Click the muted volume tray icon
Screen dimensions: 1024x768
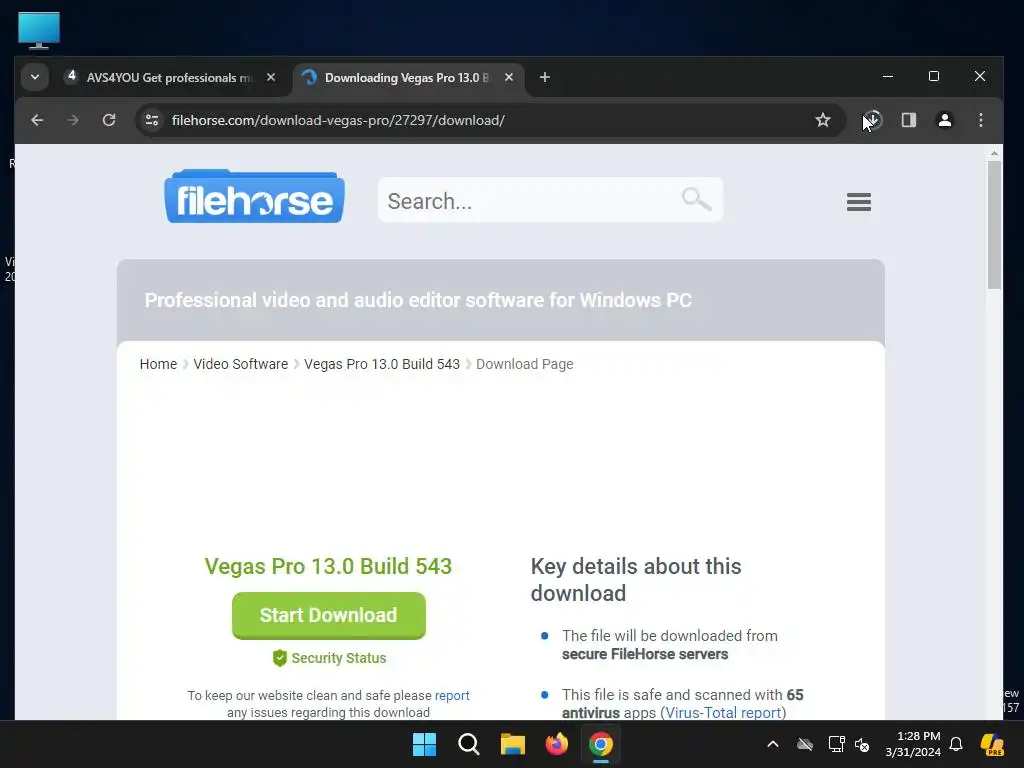[x=862, y=744]
